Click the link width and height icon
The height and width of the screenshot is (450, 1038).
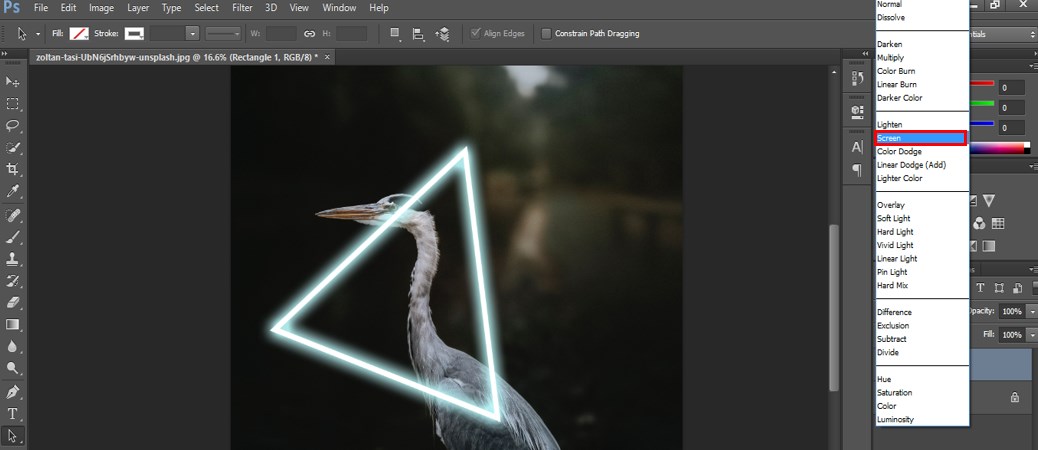tap(309, 34)
